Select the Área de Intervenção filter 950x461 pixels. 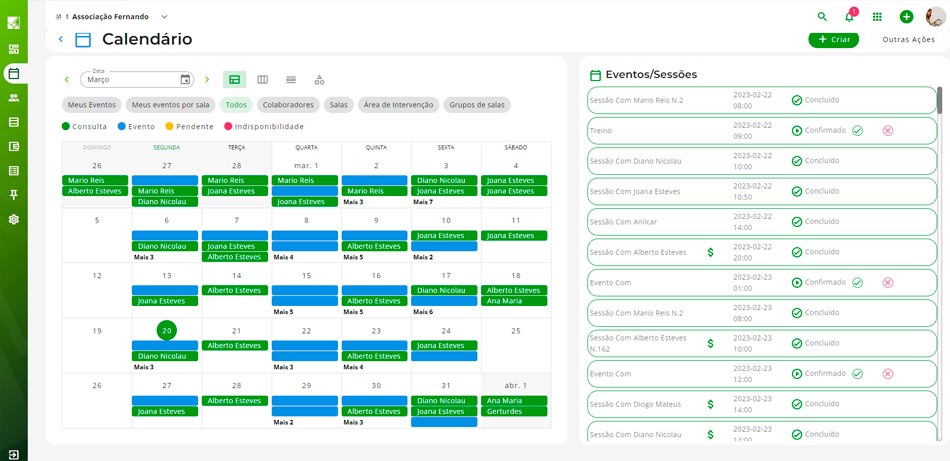(x=398, y=105)
